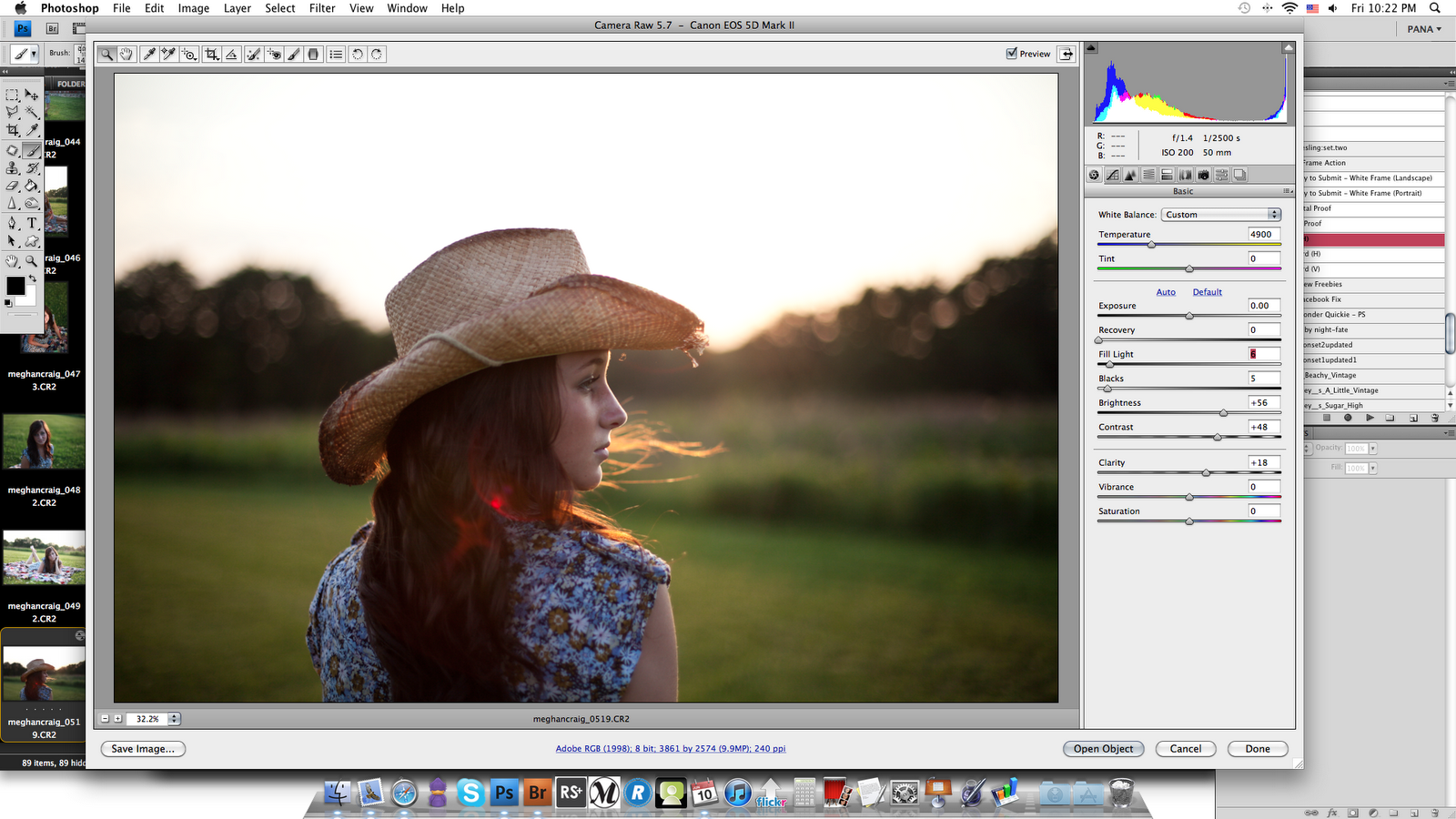Toggle highlight clipping warning on histogram
The width and height of the screenshot is (1456, 819).
(1288, 47)
